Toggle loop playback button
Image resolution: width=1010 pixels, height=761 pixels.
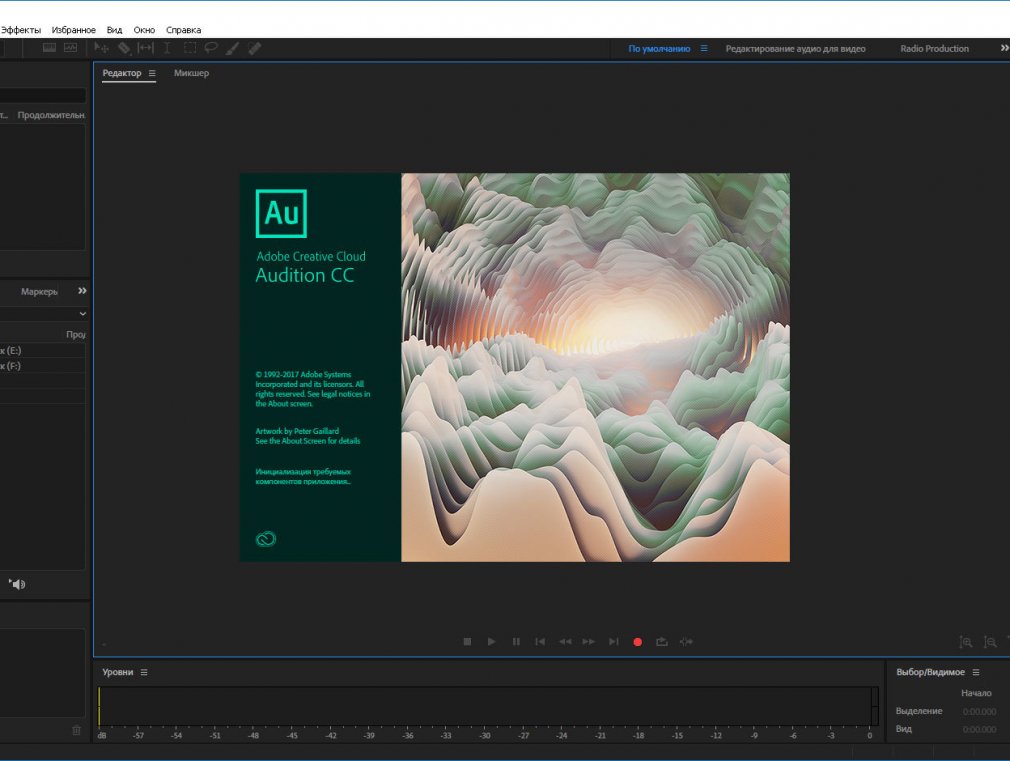click(662, 641)
